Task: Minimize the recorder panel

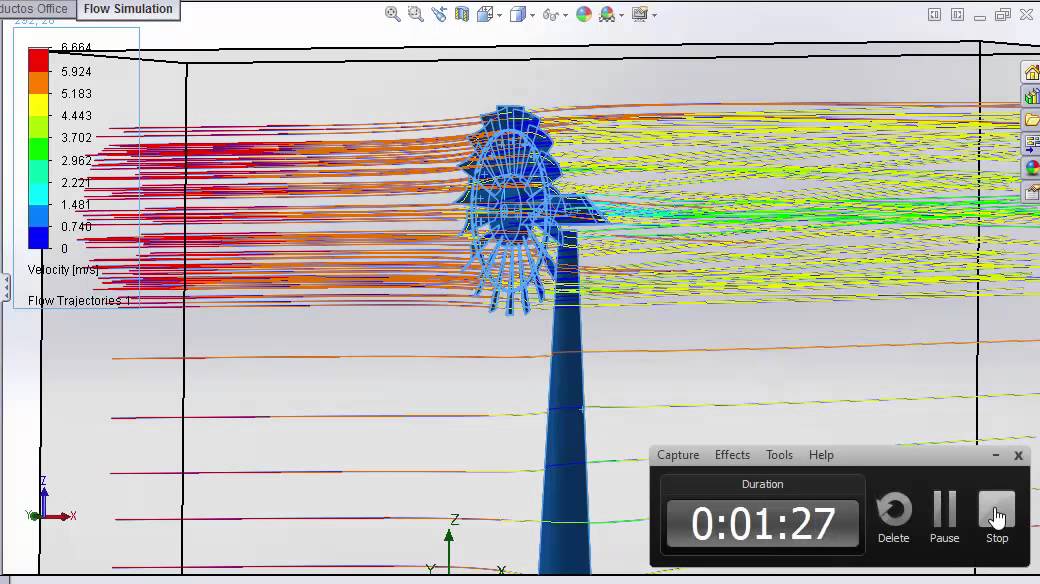Action: click(x=996, y=455)
